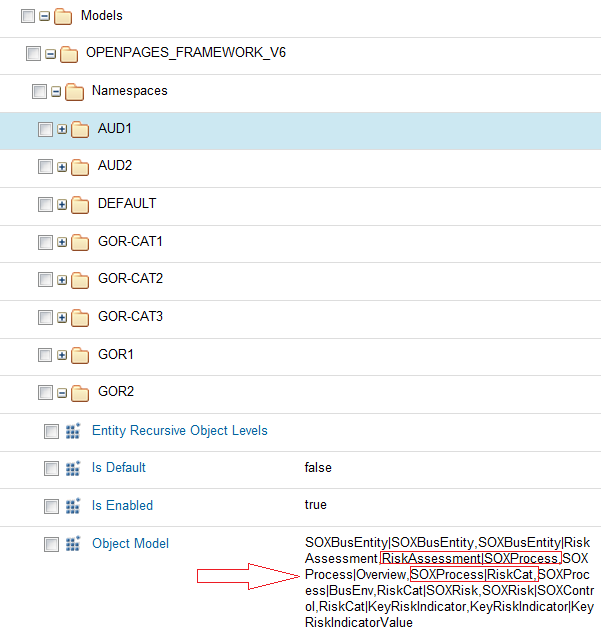
Task: Click the GOR1 folder icon
Action: point(80,355)
